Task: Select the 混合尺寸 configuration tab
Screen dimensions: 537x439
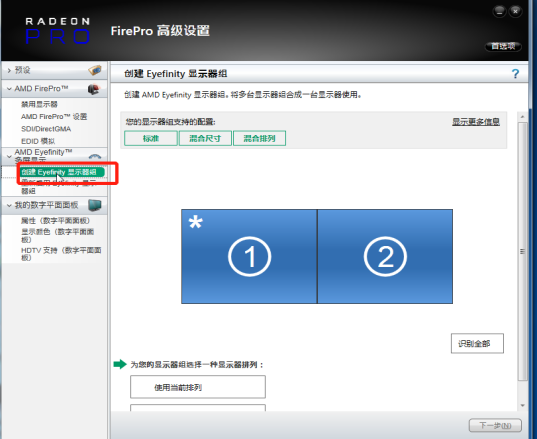Action: [205, 138]
